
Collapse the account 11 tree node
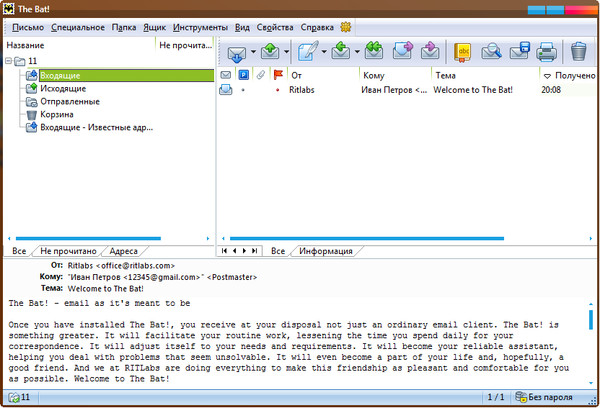tap(9, 60)
